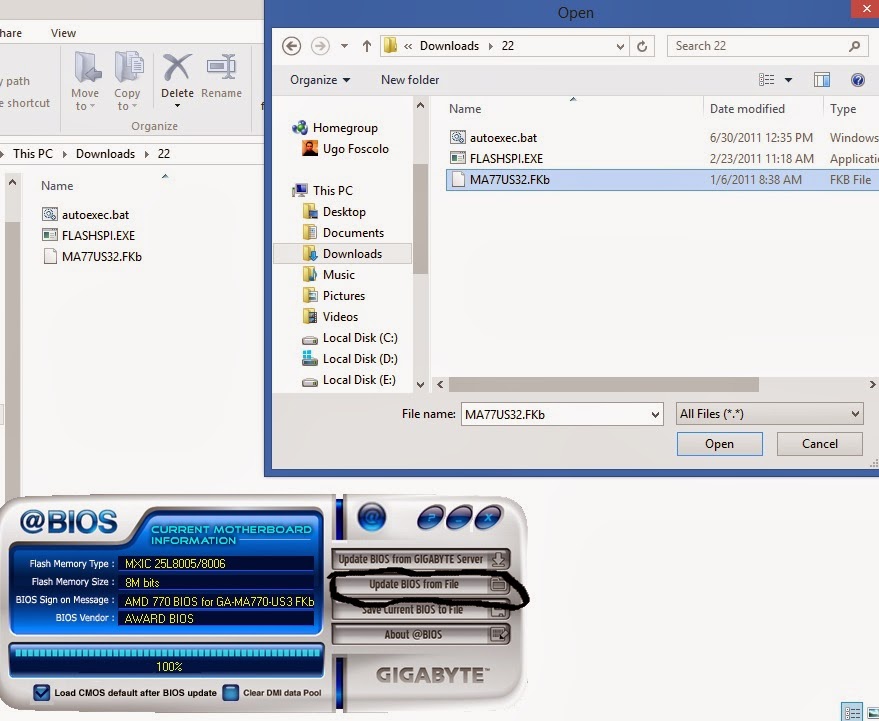The height and width of the screenshot is (721, 879).
Task: Select MA77US32.FKb row in Open dialog
Action: click(x=663, y=180)
